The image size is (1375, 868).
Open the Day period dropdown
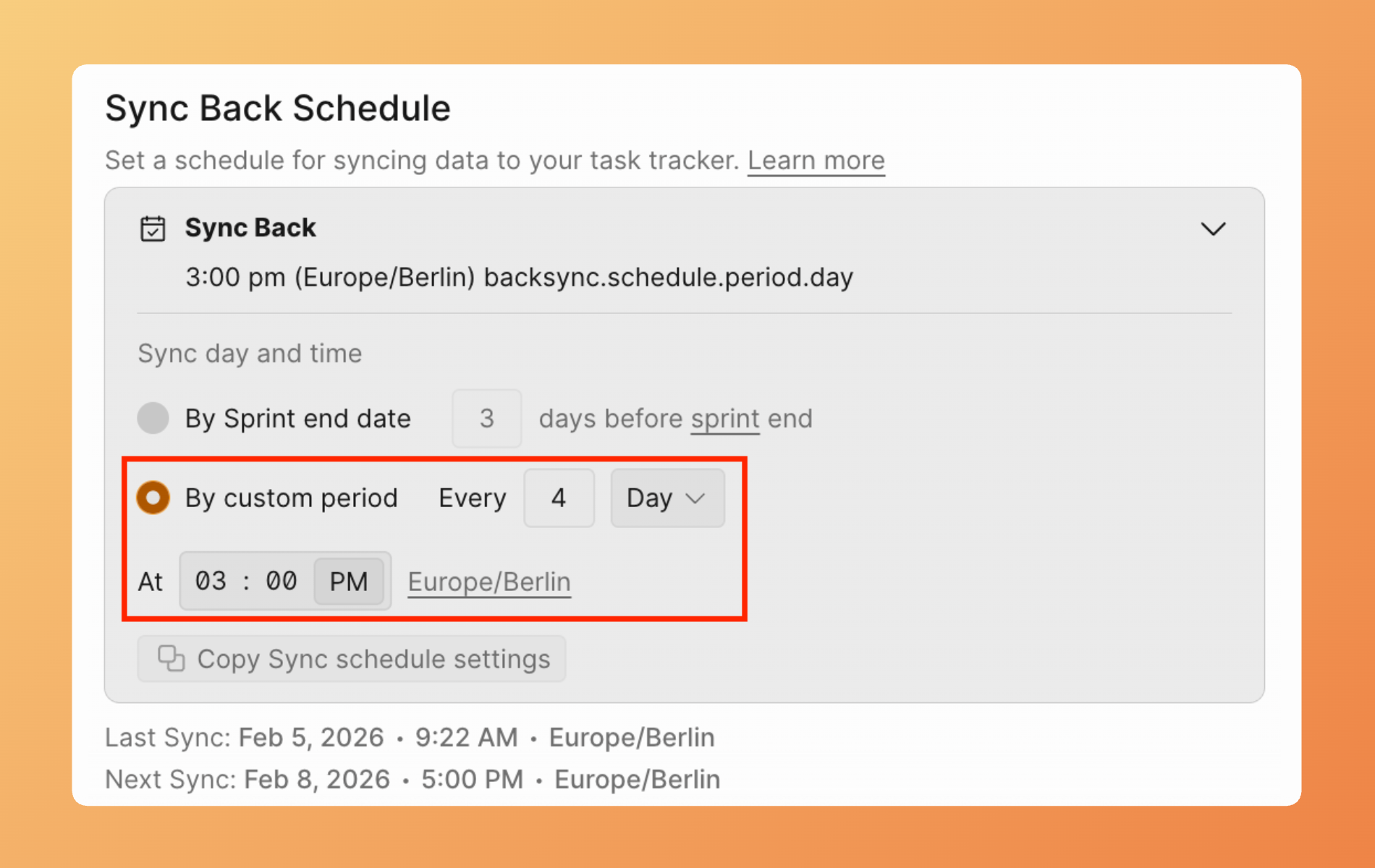667,498
